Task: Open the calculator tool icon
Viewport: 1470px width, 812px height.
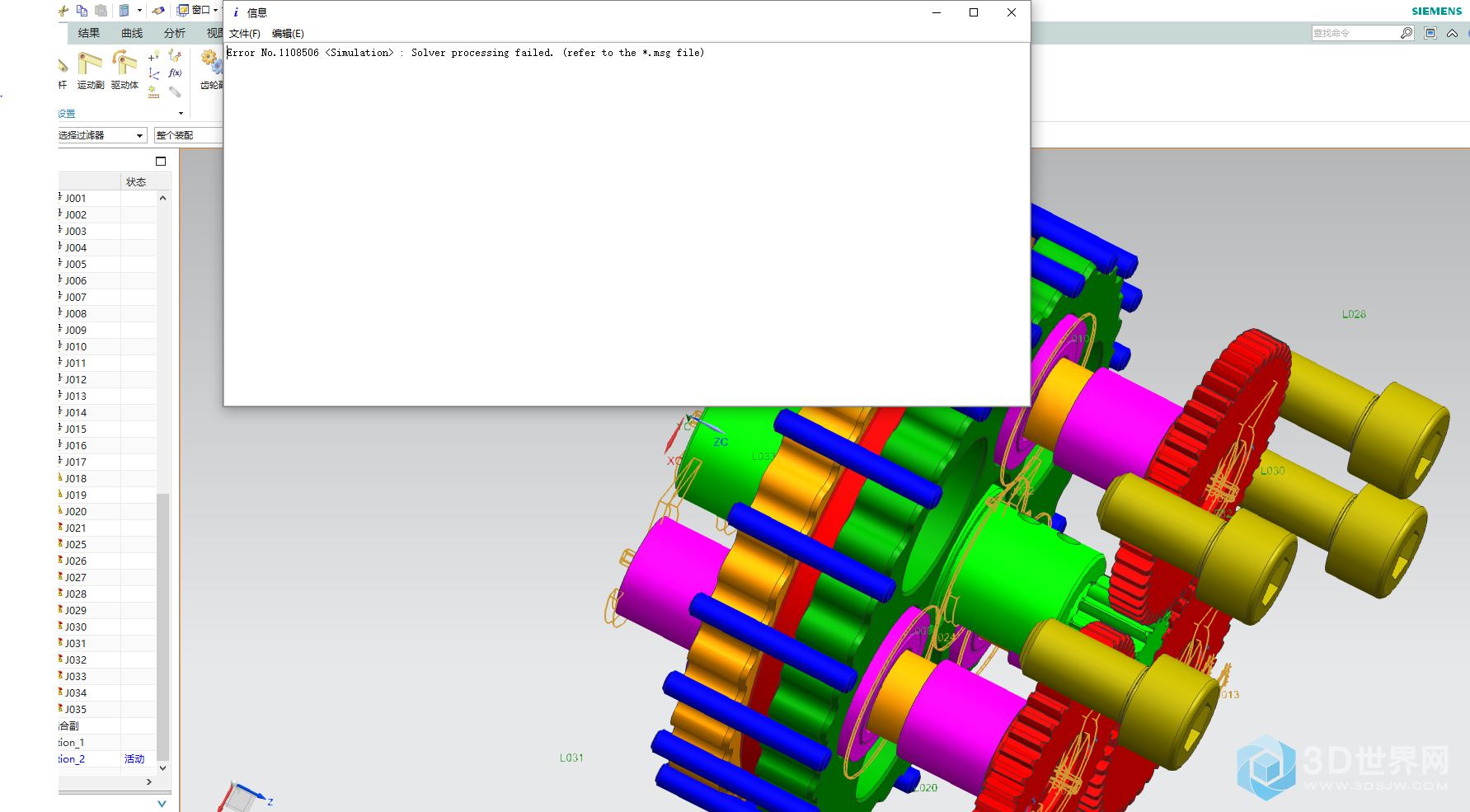Action: 124,11
